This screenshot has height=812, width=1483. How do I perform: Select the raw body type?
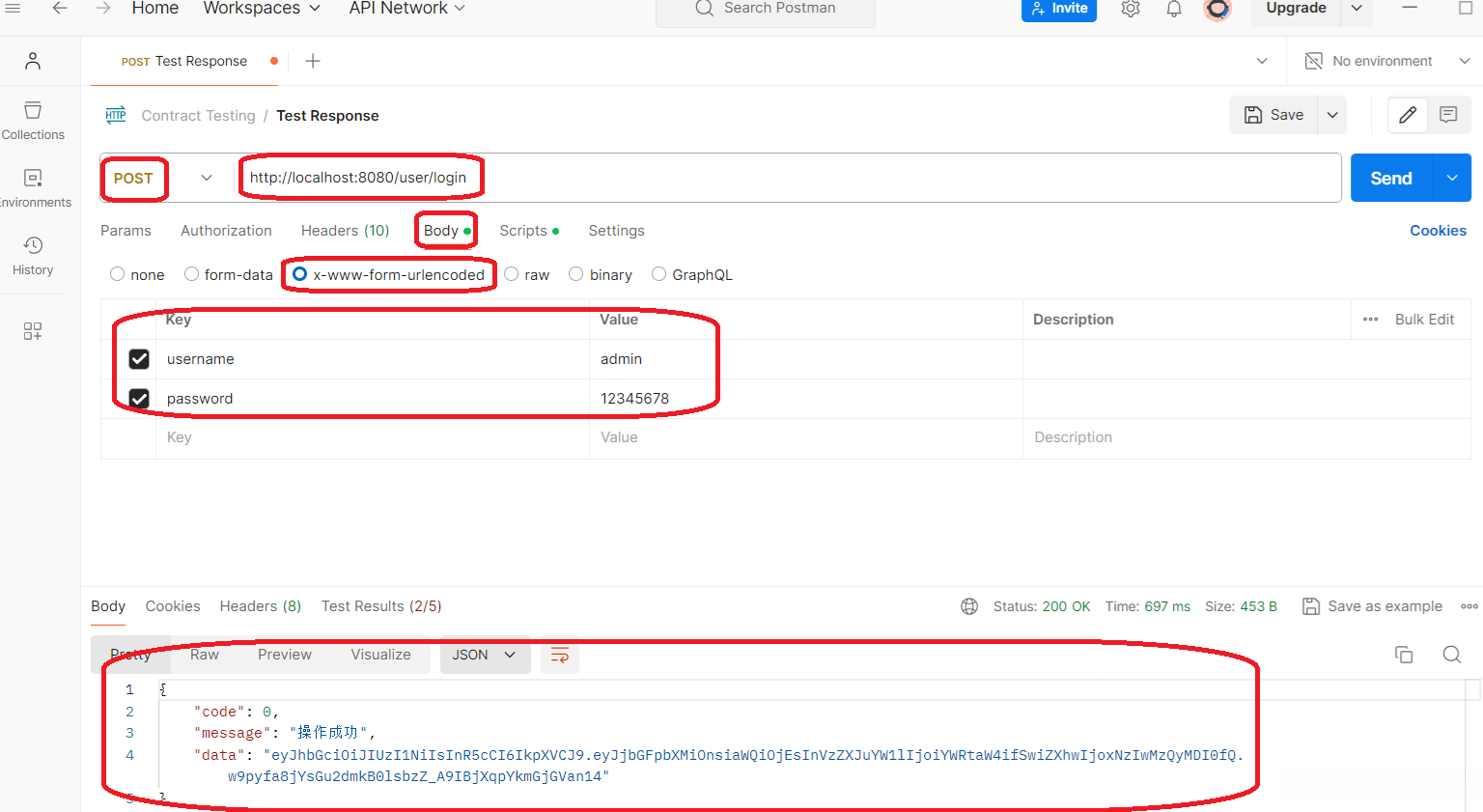tap(512, 274)
